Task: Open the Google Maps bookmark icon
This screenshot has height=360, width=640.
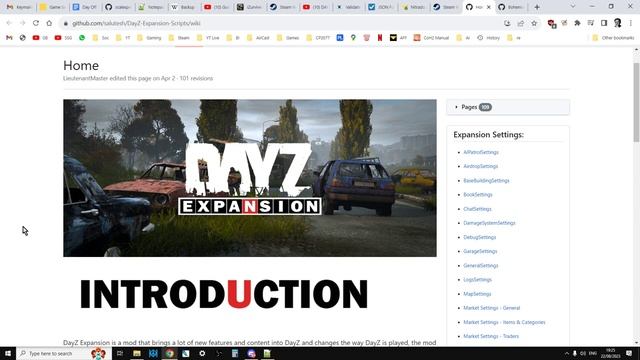Action: tap(353, 38)
